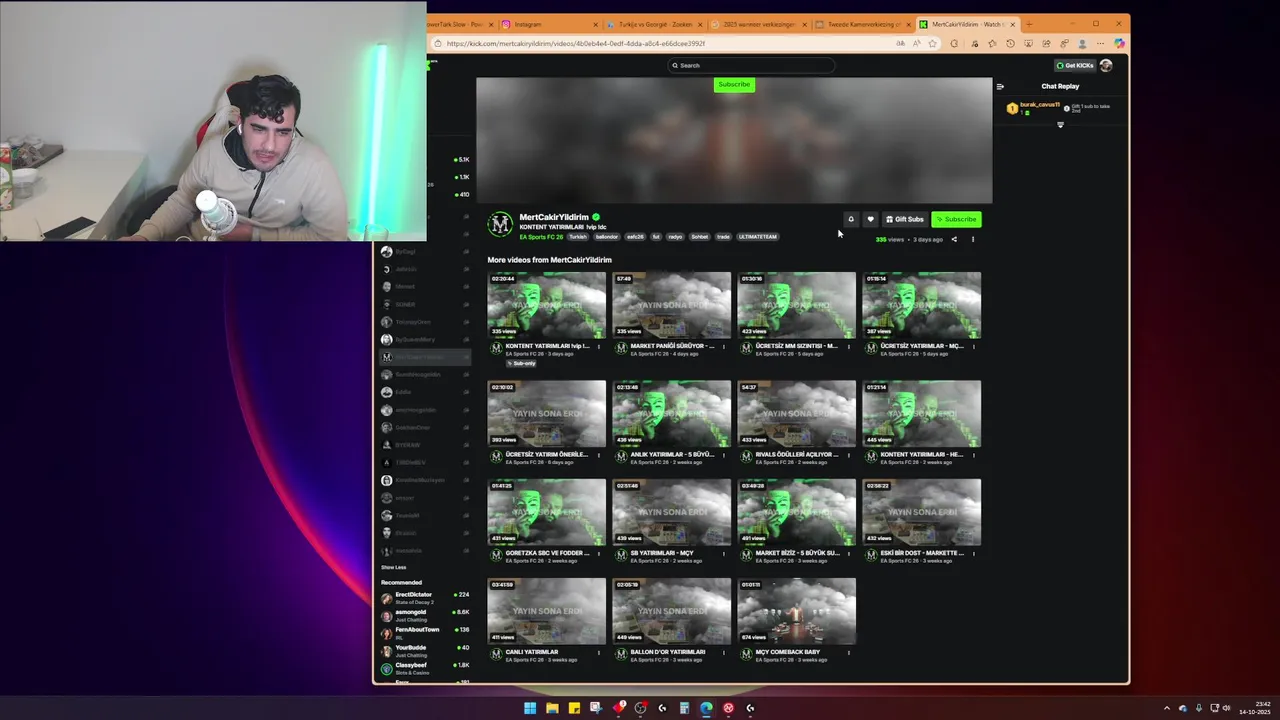Click the Copilot icon in browser toolbar
1280x720 pixels.
(x=1119, y=43)
